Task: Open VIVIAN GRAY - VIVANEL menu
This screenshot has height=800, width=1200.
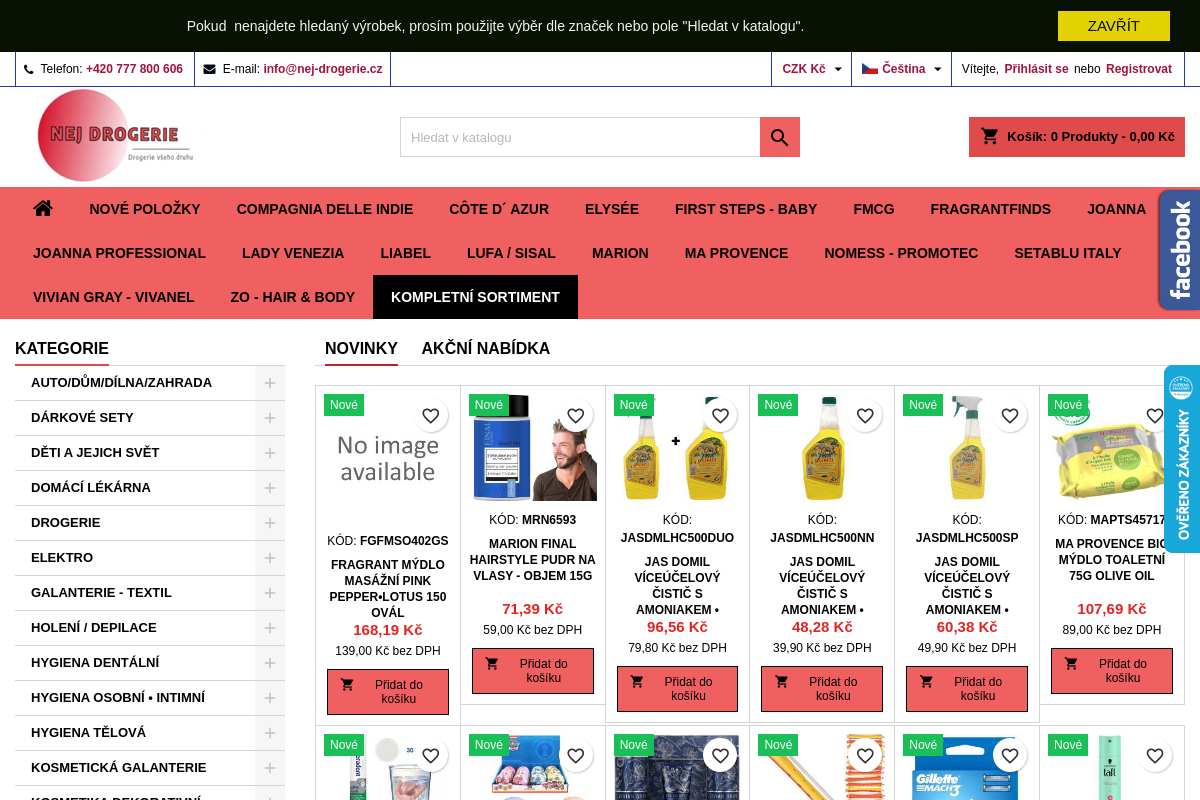Action: (x=114, y=297)
